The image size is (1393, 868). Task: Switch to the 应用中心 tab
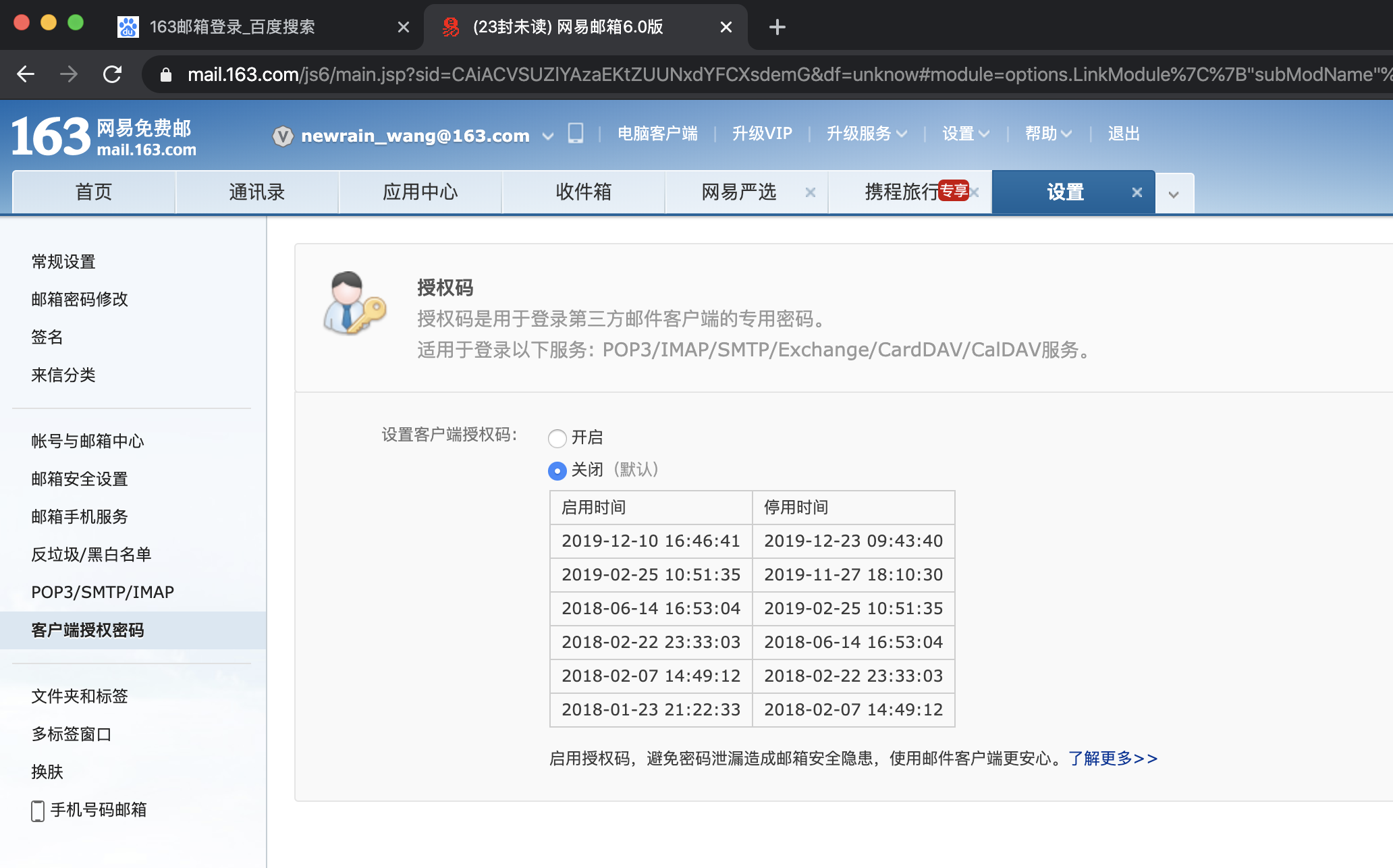[420, 192]
